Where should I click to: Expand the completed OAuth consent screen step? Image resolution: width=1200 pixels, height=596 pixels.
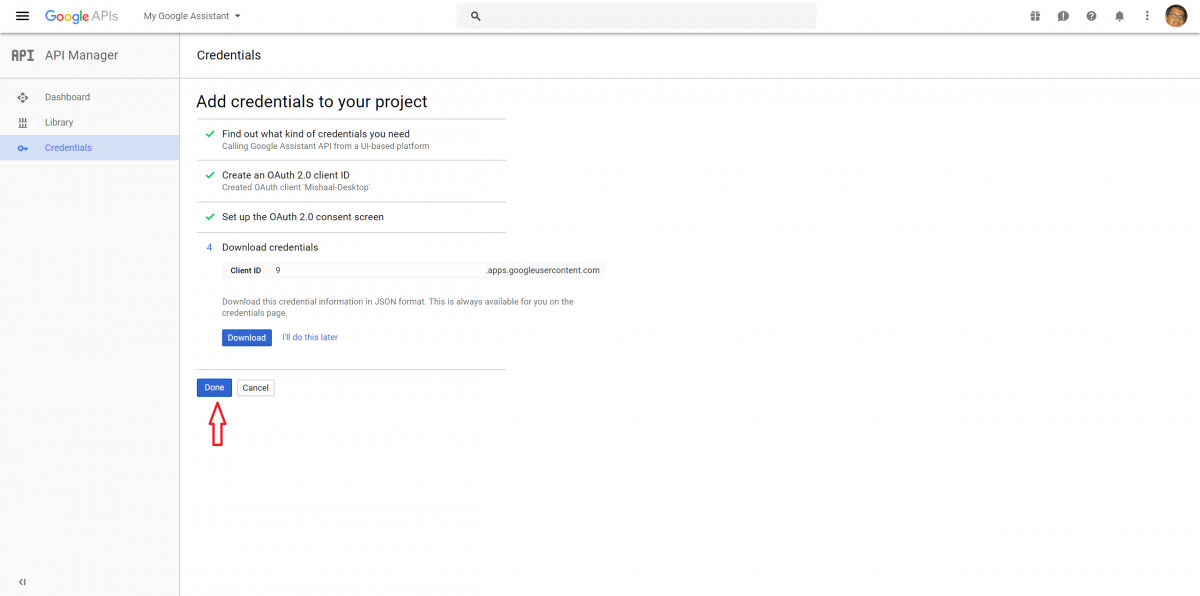[302, 216]
